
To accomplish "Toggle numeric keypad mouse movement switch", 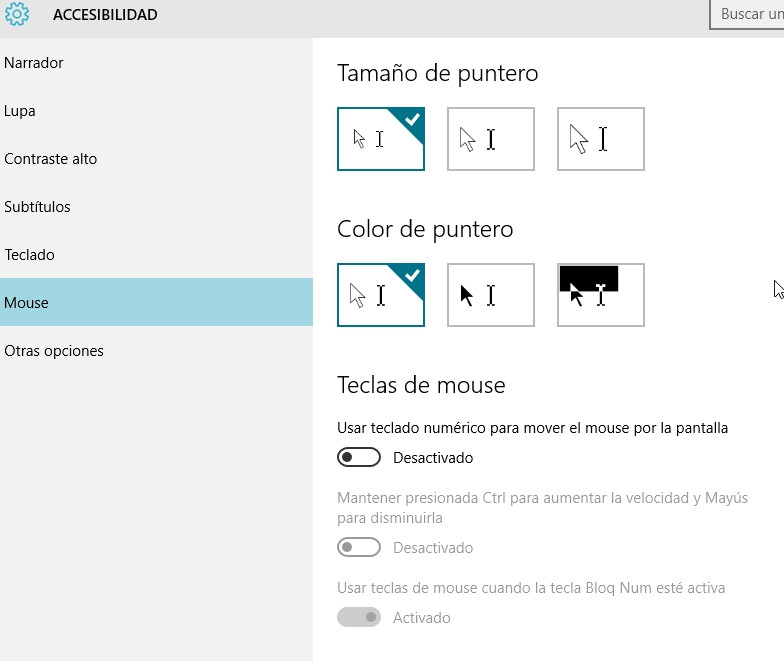I will 359,458.
